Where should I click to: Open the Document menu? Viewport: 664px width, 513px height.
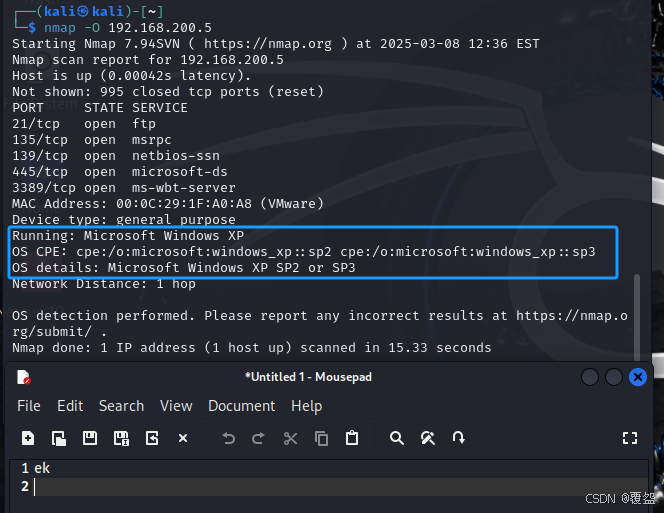pyautogui.click(x=241, y=406)
